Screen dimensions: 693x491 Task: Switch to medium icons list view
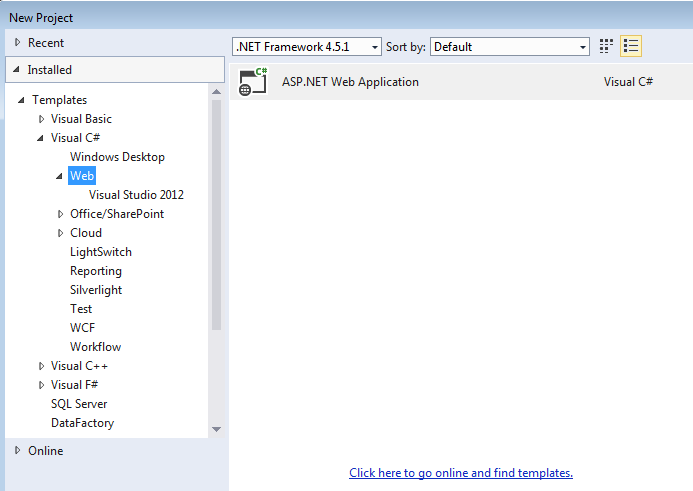(631, 46)
